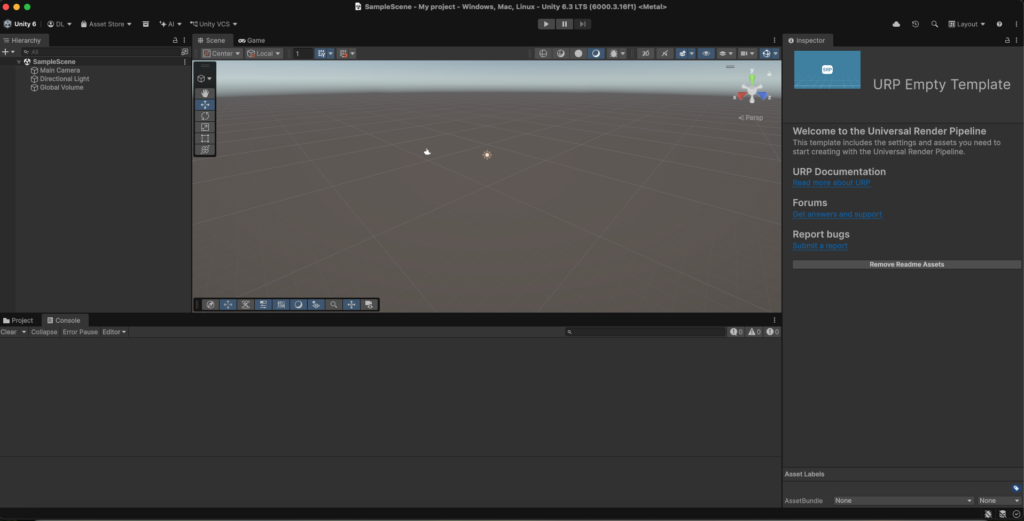Screen dimensions: 1024x521
Task: Open the Read more about URP link
Action: [831, 183]
